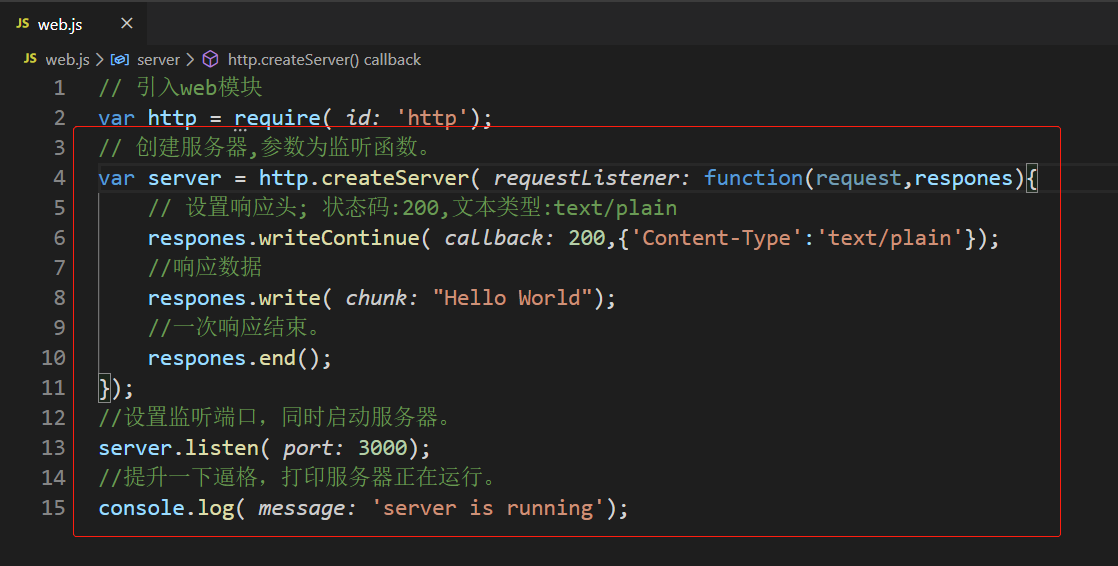
Task: Click the comment '//设置监听端口,同时启动服务器。'
Action: pyautogui.click(x=275, y=417)
